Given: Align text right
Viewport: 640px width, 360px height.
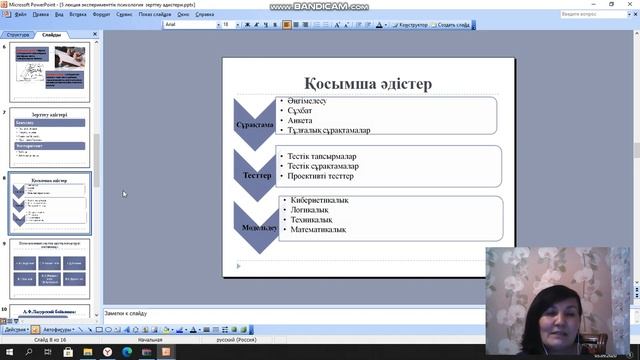Looking at the screenshot, I should [x=305, y=25].
